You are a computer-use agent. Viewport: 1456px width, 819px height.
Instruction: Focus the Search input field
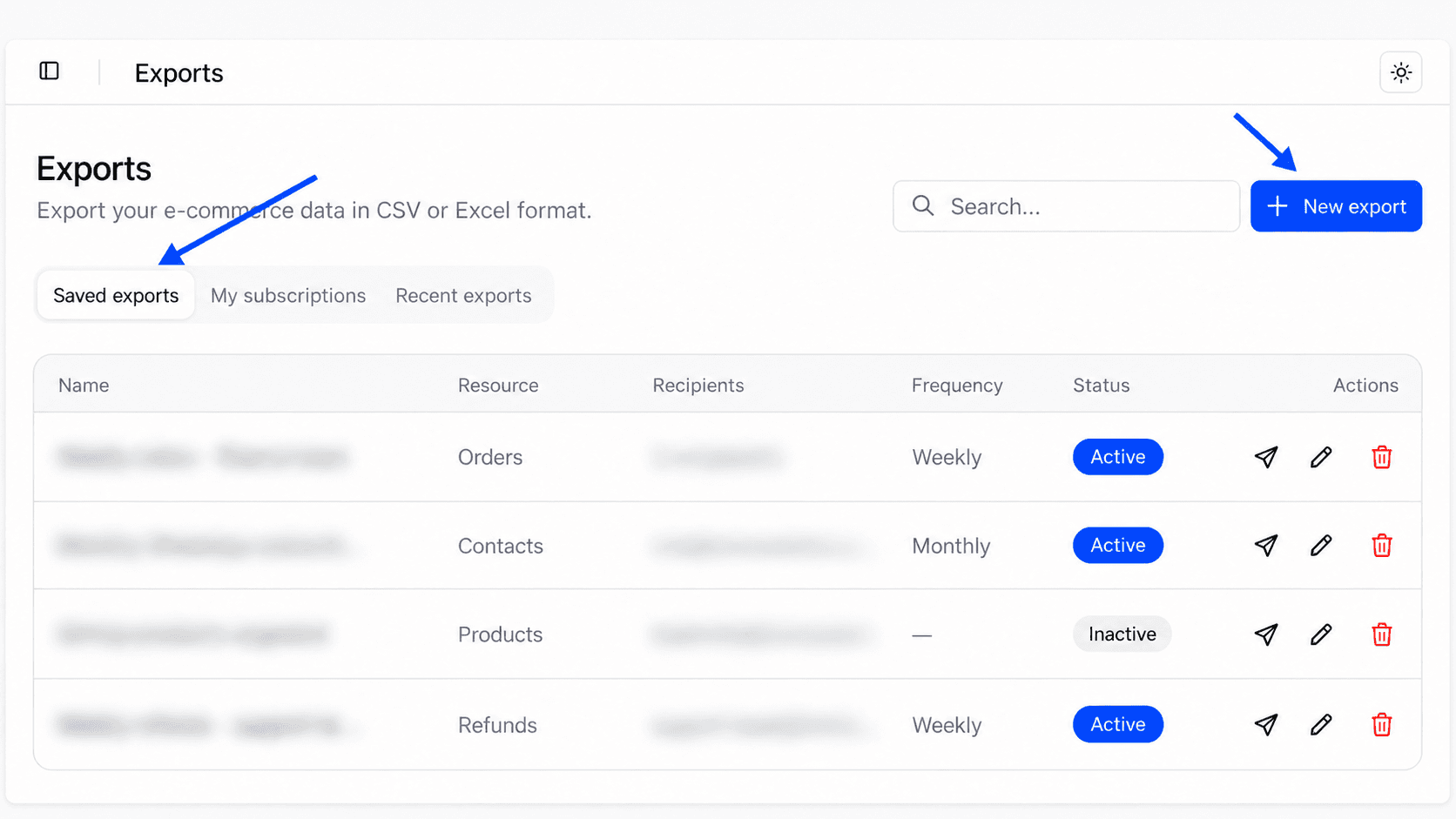pos(1066,206)
